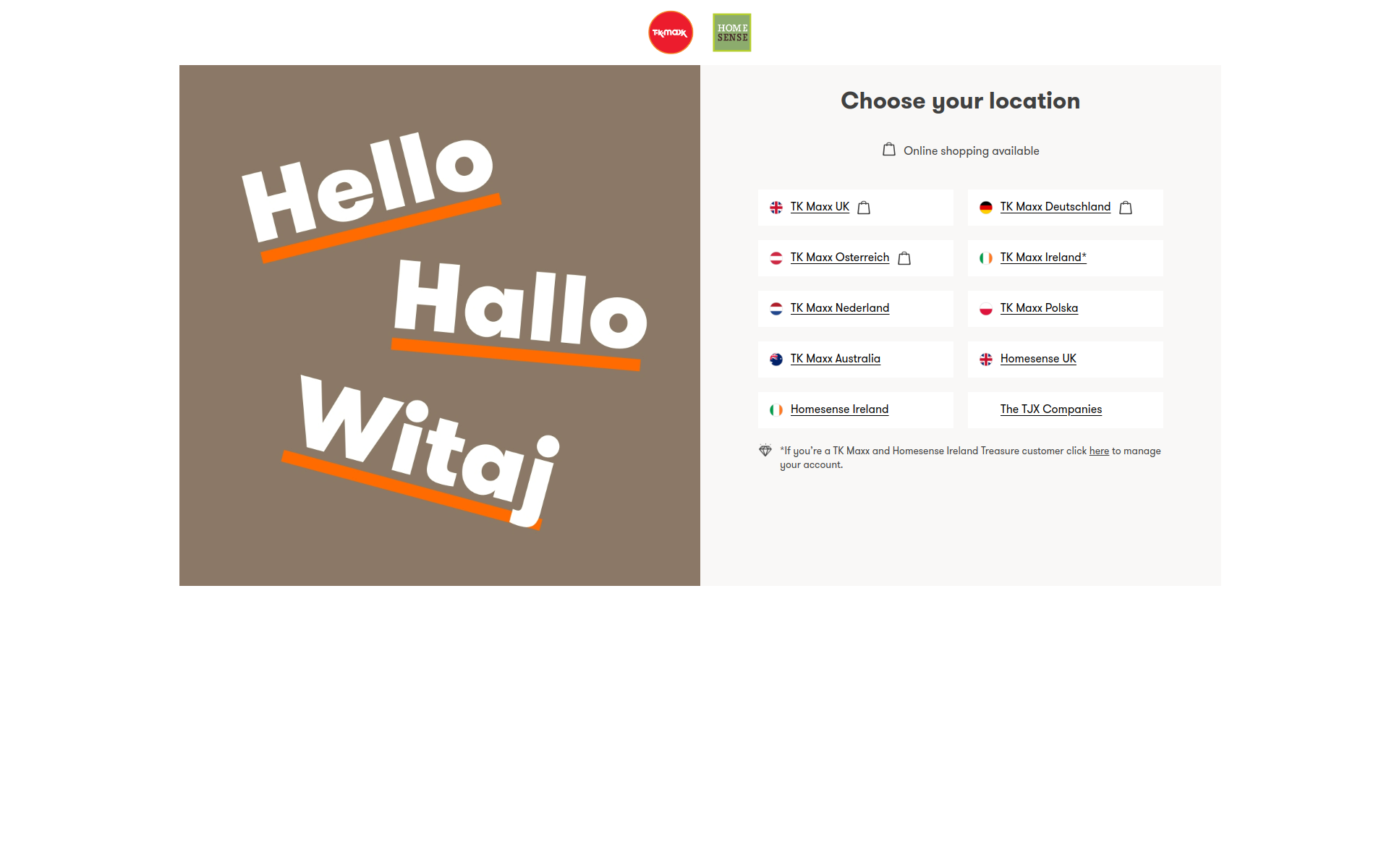
Task: Click the Australian flag icon
Action: (x=776, y=359)
